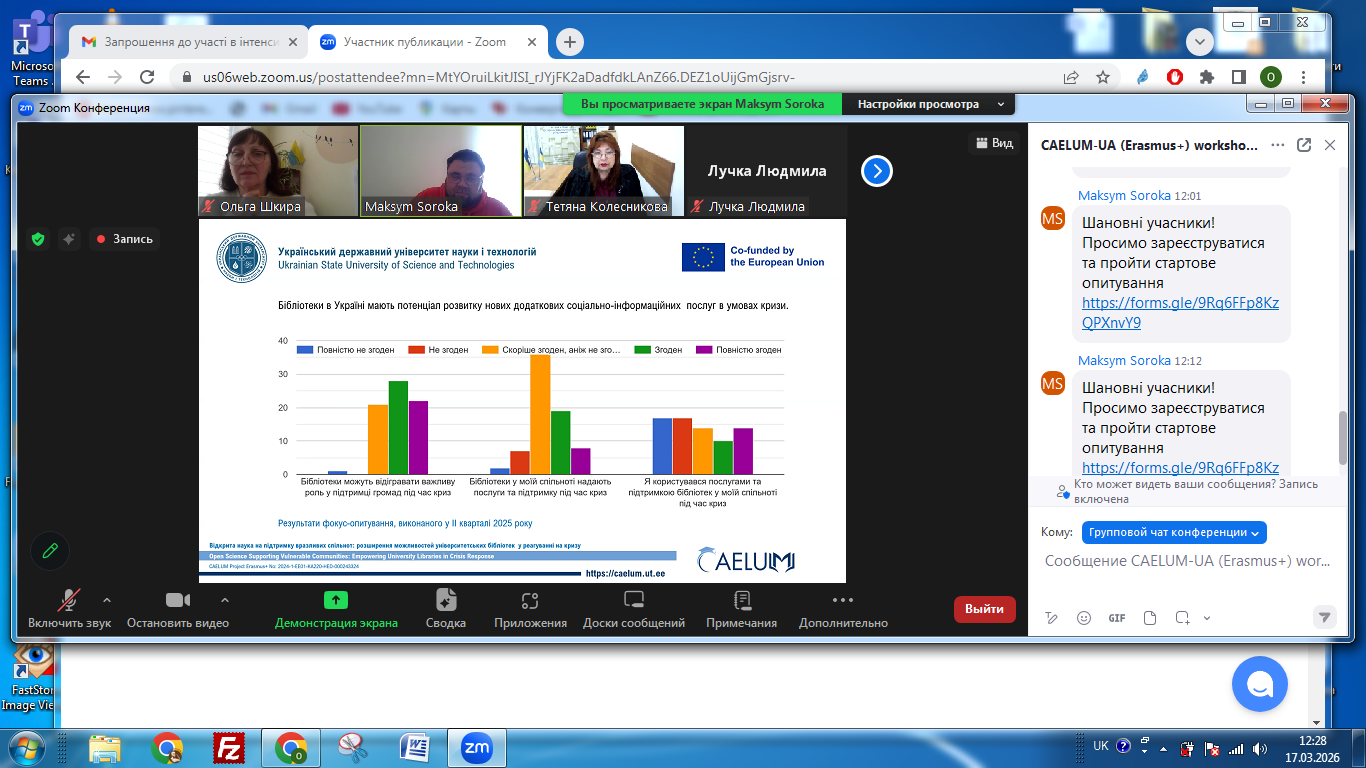Click green Демонстрация экрана share icon

336,600
